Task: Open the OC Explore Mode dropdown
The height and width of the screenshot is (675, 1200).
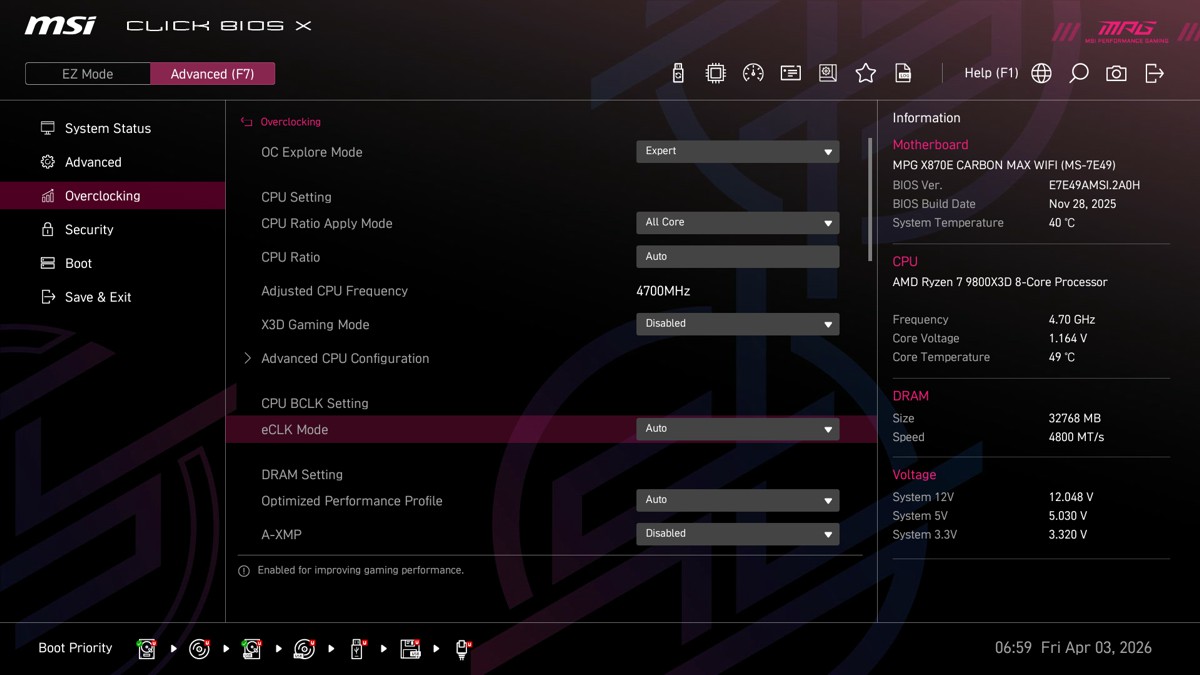Action: tap(737, 152)
